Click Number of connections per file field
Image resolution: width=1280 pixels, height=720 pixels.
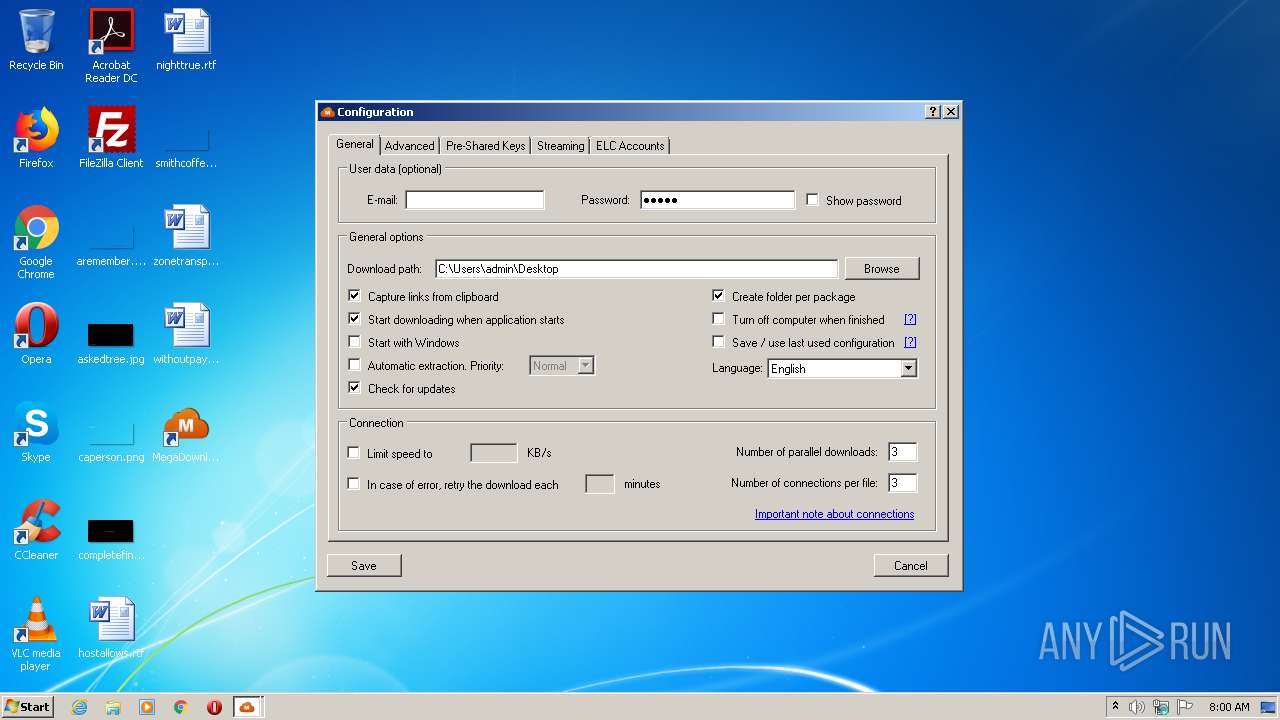tap(903, 483)
